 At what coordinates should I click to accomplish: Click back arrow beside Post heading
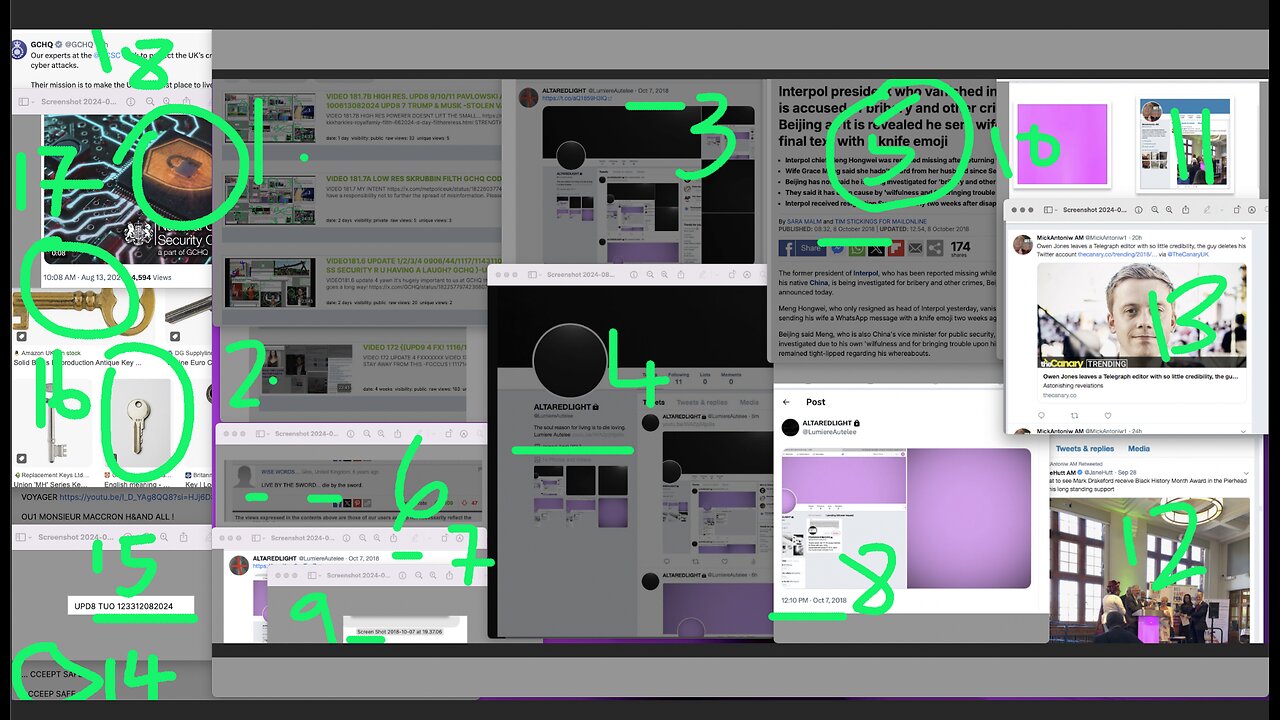pos(786,402)
